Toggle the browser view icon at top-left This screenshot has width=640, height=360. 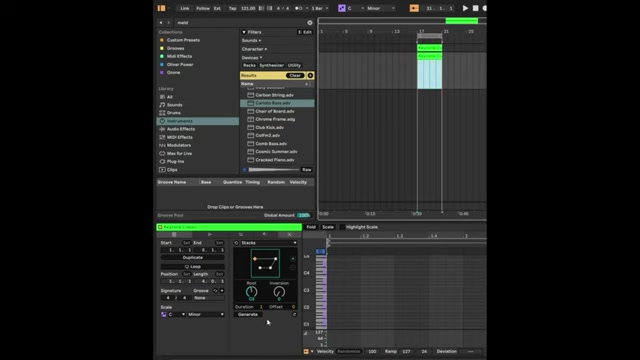coord(162,8)
